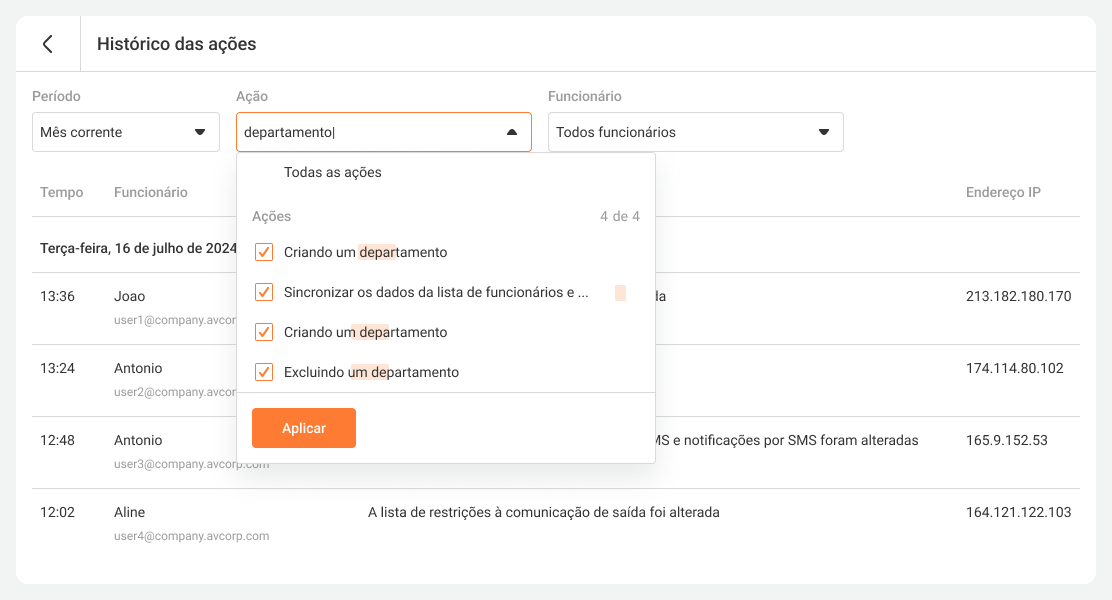The image size is (1112, 600).
Task: Click IP address 174.114.80.102
Action: 1014,368
